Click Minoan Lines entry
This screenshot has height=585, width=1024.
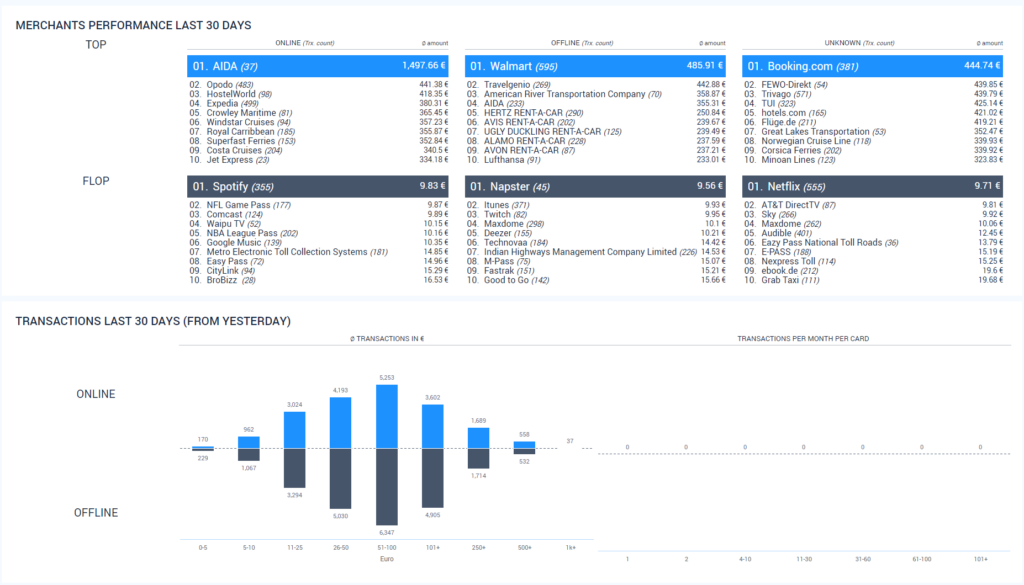click(872, 160)
